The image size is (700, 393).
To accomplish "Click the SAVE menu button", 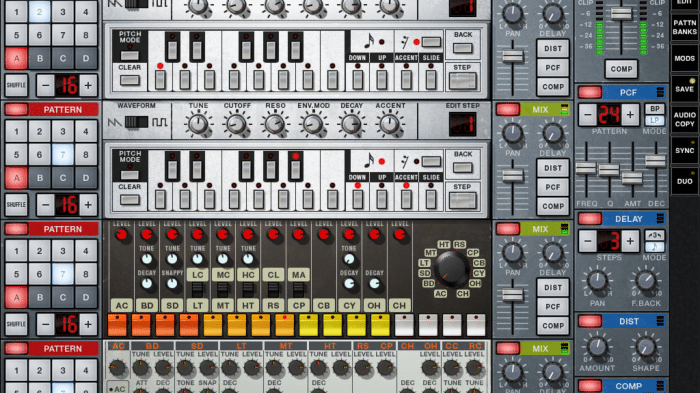I will 684,89.
